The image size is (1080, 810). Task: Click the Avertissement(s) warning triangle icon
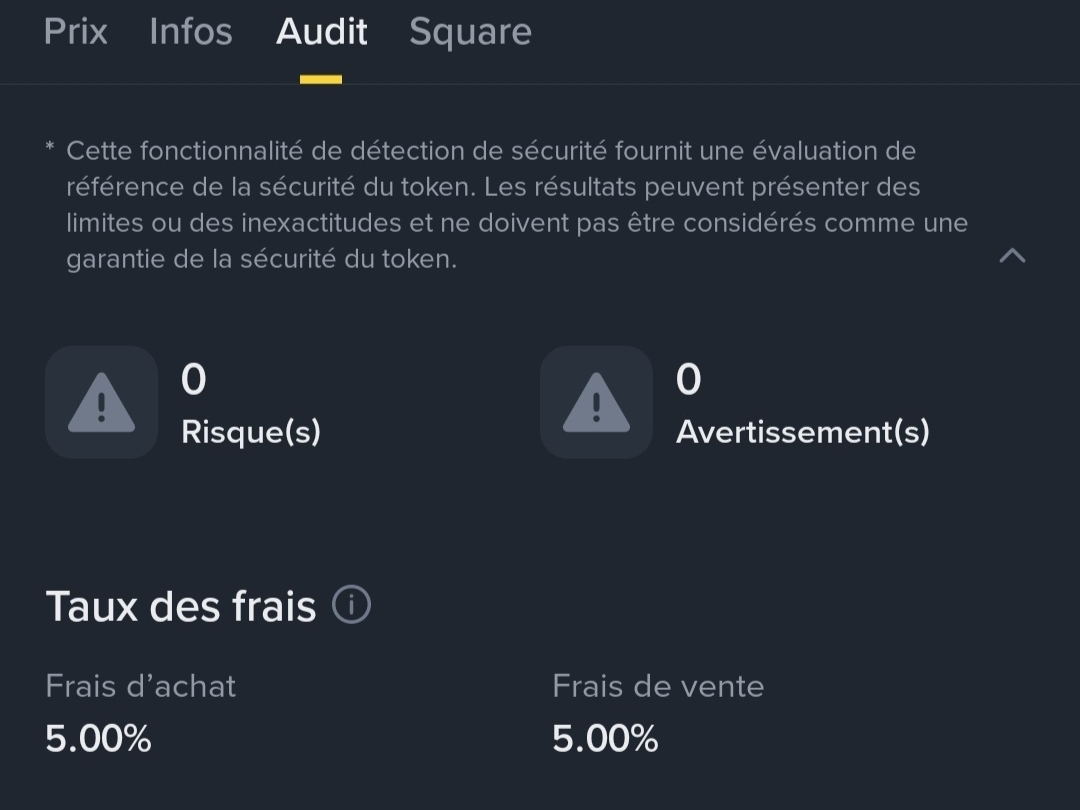click(x=596, y=403)
